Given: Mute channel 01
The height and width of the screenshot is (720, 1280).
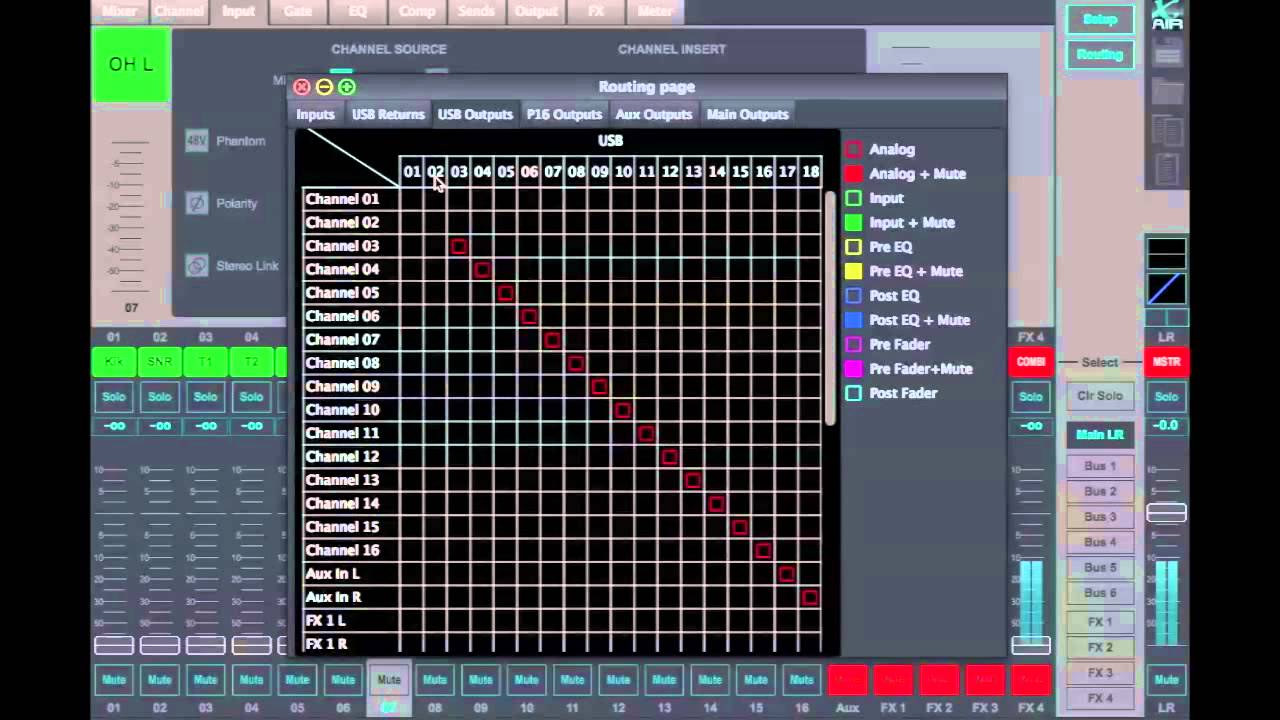Looking at the screenshot, I should pyautogui.click(x=113, y=679).
